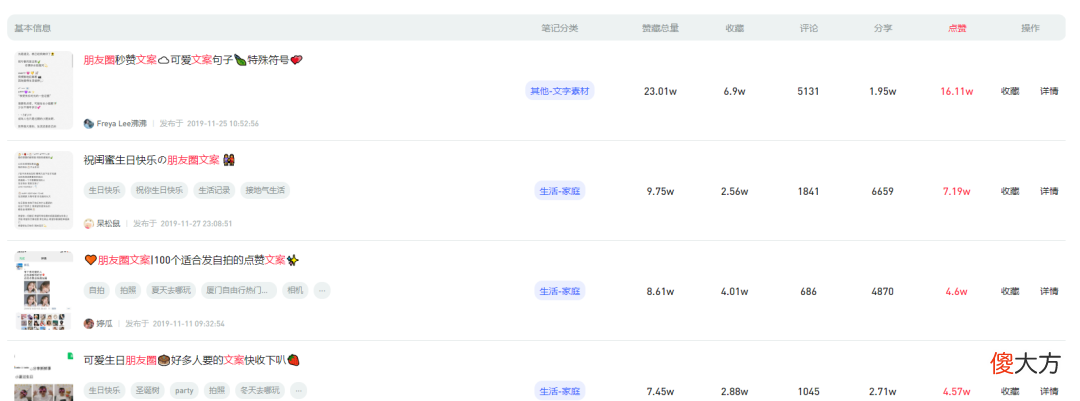This screenshot has width=1080, height=401.
Task: Click 婷瓜 author avatar
Action: [x=88, y=323]
